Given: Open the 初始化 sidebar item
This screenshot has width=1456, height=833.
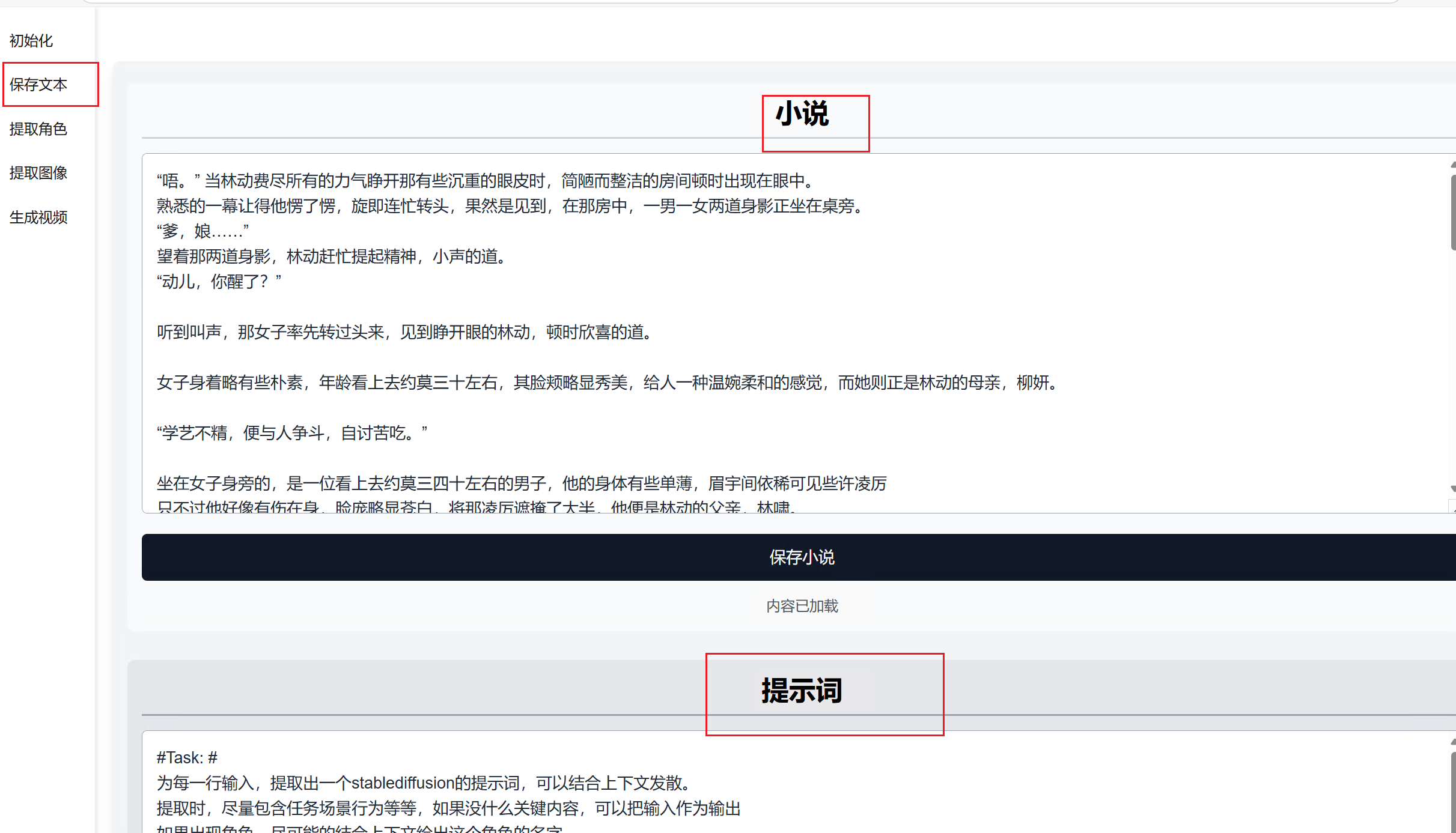Looking at the screenshot, I should click(31, 41).
